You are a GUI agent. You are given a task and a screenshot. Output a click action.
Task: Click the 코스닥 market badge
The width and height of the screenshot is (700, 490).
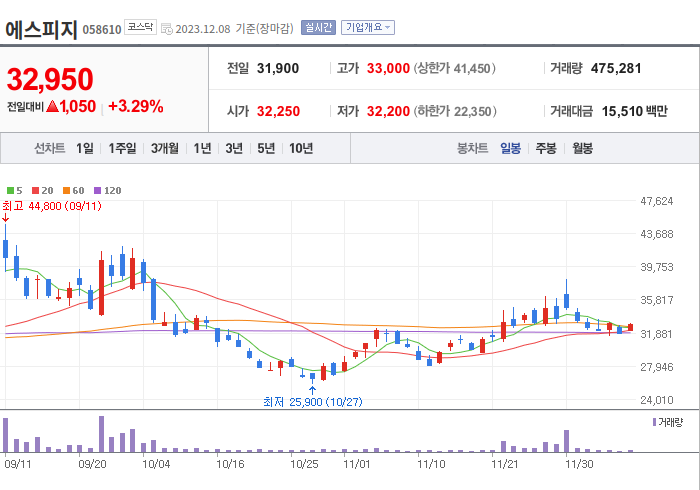140,27
